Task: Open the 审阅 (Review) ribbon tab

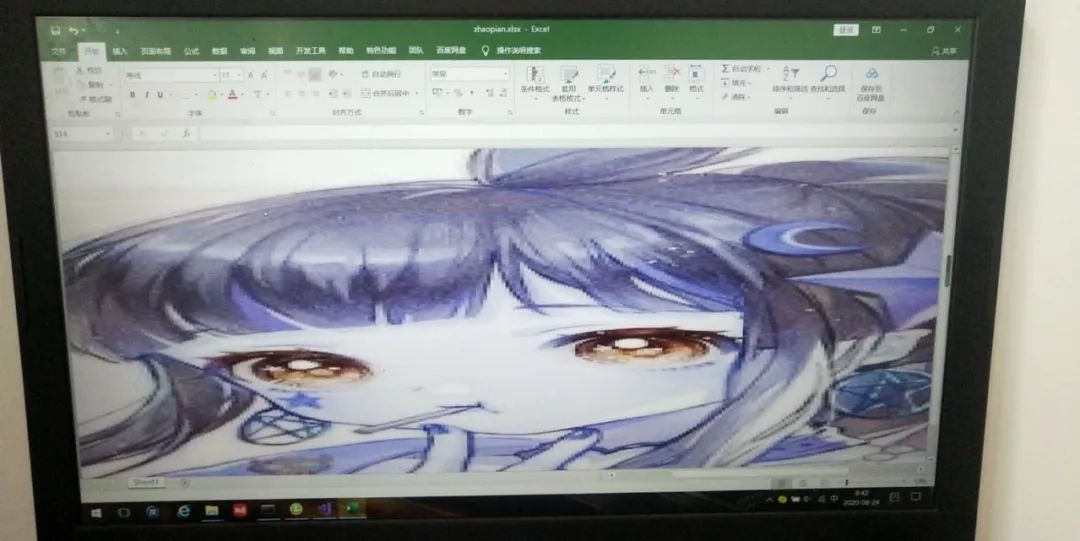Action: [247, 51]
